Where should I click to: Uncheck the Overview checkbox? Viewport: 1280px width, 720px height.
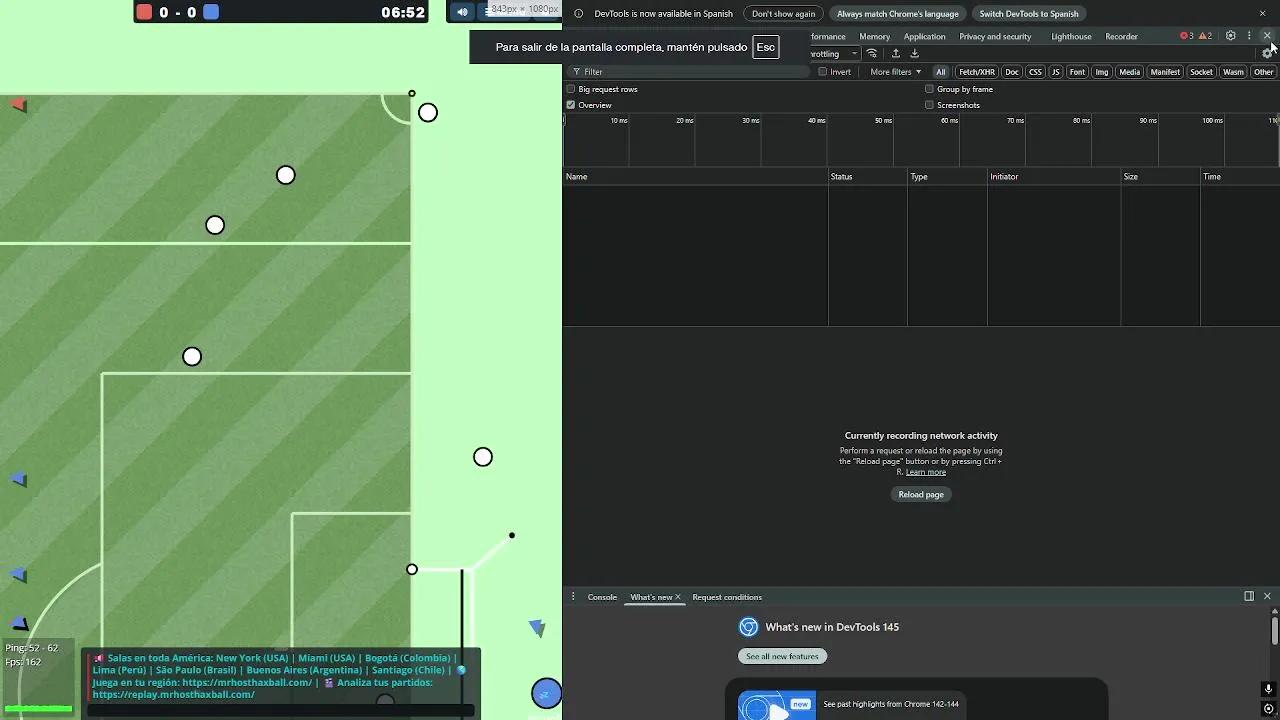tap(571, 105)
